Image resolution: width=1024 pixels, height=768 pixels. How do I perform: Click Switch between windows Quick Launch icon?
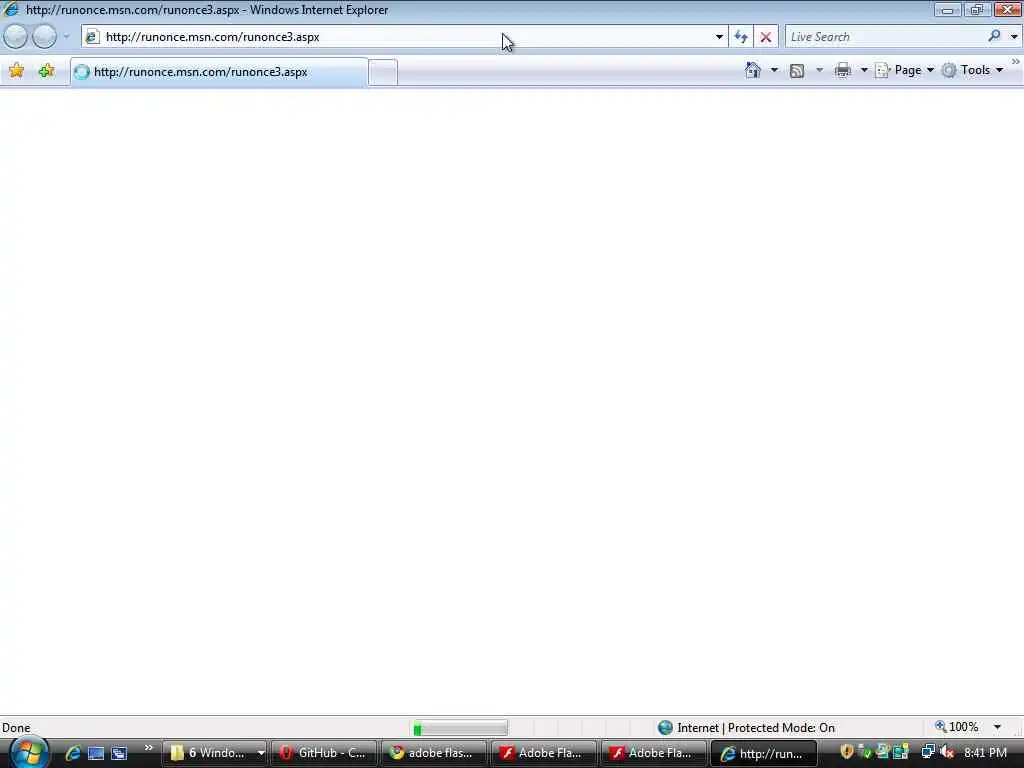click(119, 753)
